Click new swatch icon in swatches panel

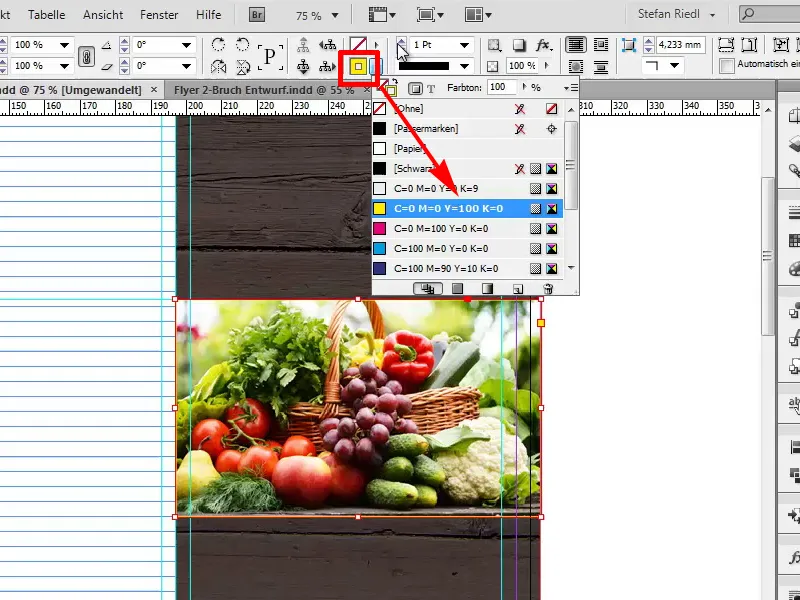pyautogui.click(x=517, y=289)
